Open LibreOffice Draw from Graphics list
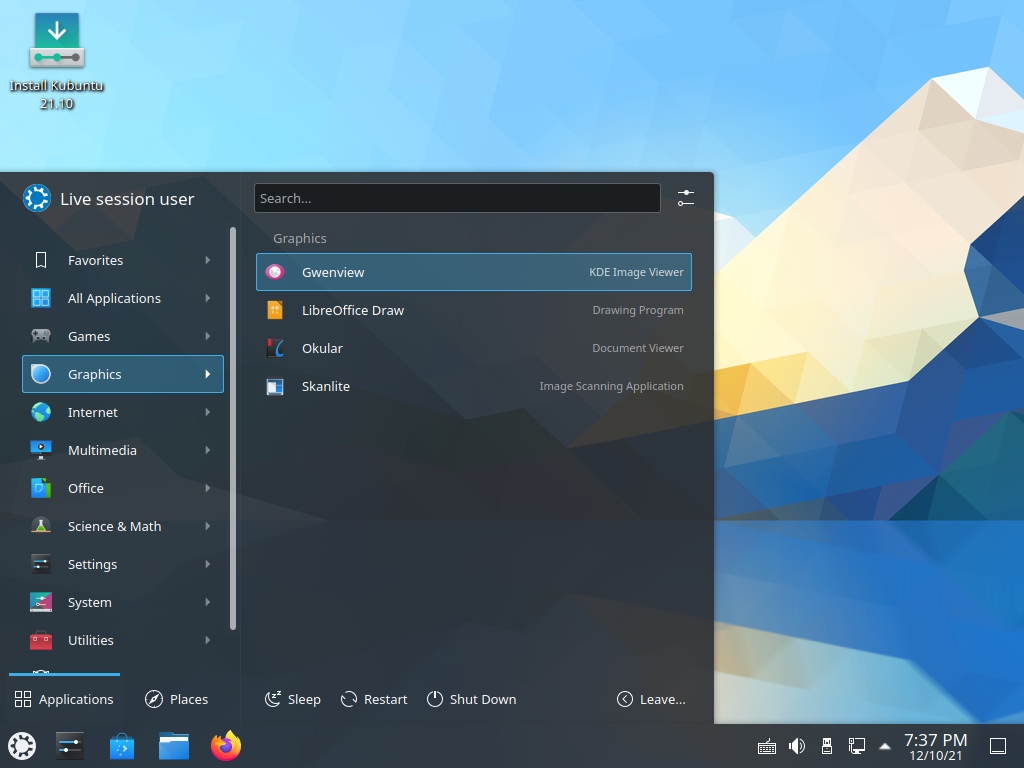This screenshot has height=768, width=1024. (473, 310)
